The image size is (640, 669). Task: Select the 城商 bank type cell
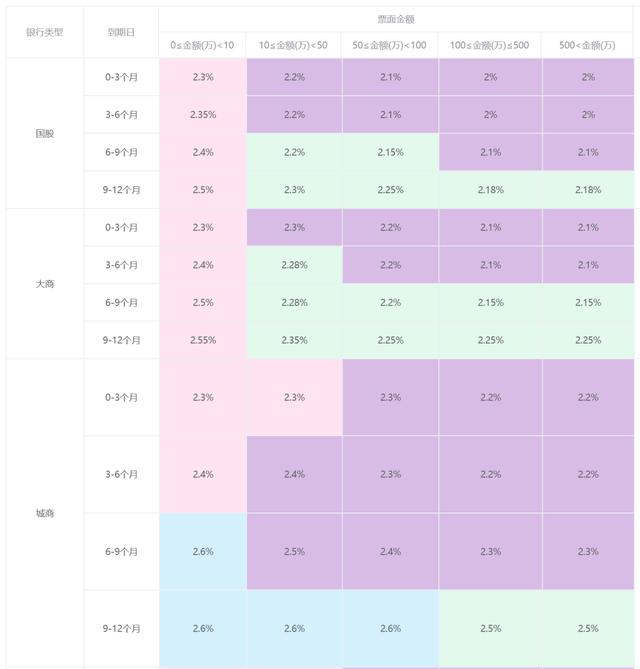click(45, 513)
